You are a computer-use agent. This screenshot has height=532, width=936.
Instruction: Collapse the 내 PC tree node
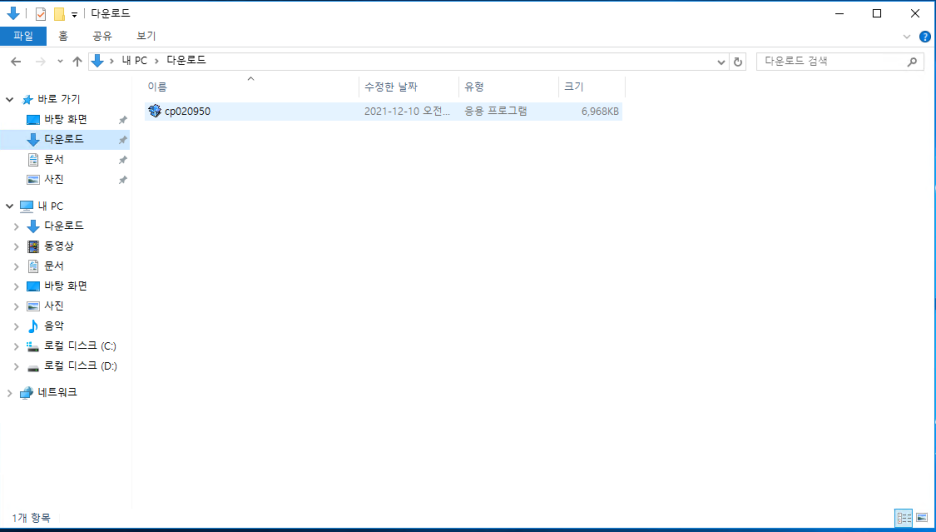10,206
